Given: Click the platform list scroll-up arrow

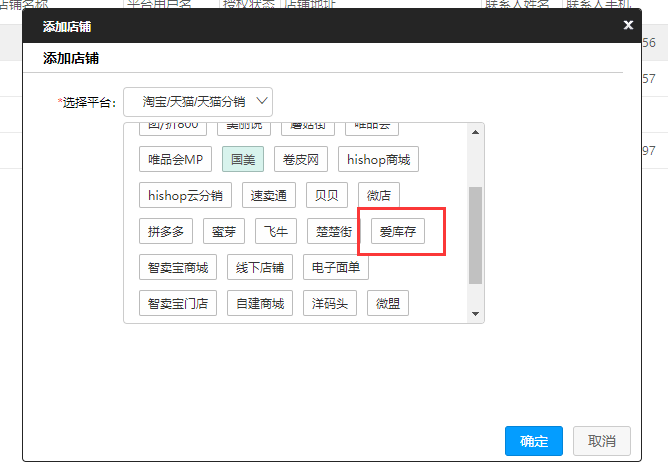Looking at the screenshot, I should 475,132.
